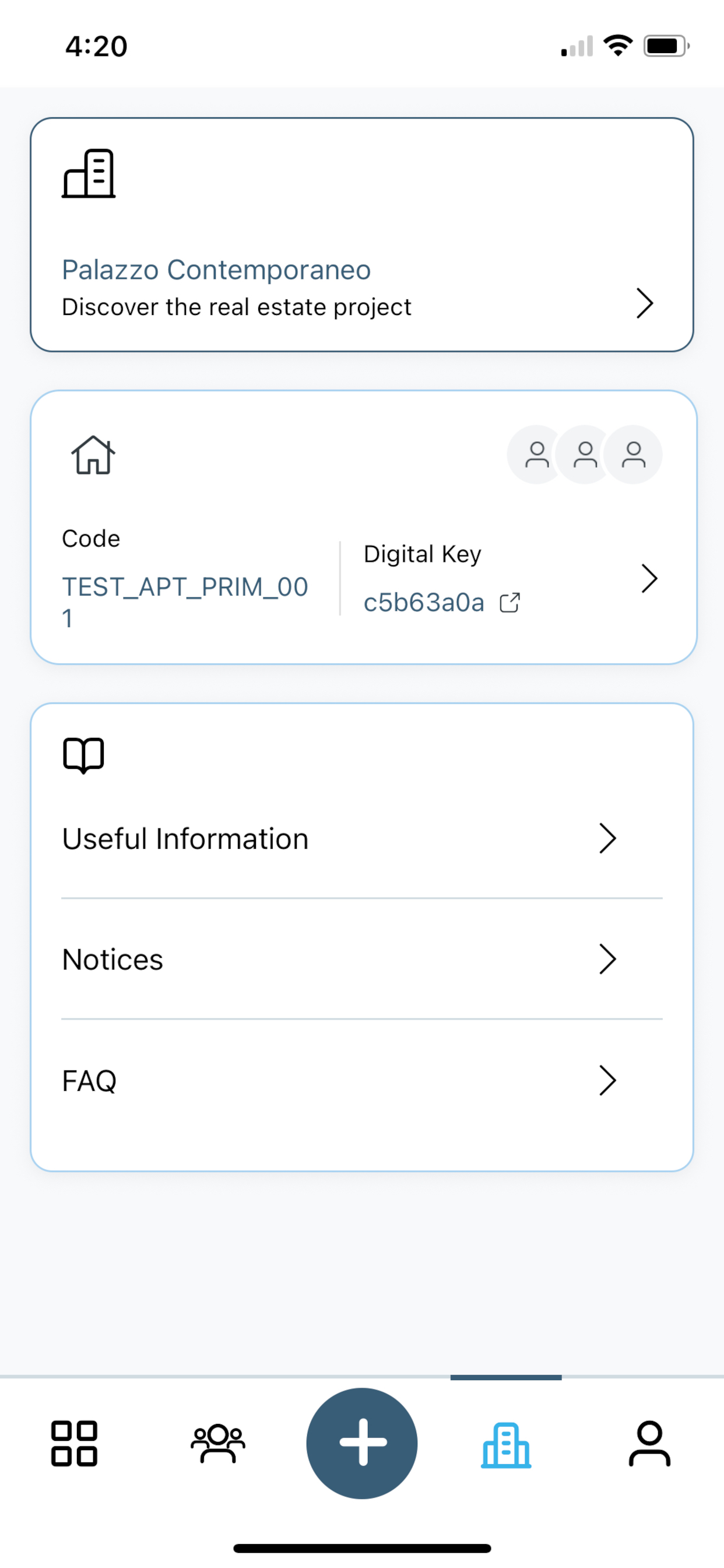Image resolution: width=724 pixels, height=1568 pixels.
Task: Expand the Useful Information chevron
Action: [x=607, y=839]
